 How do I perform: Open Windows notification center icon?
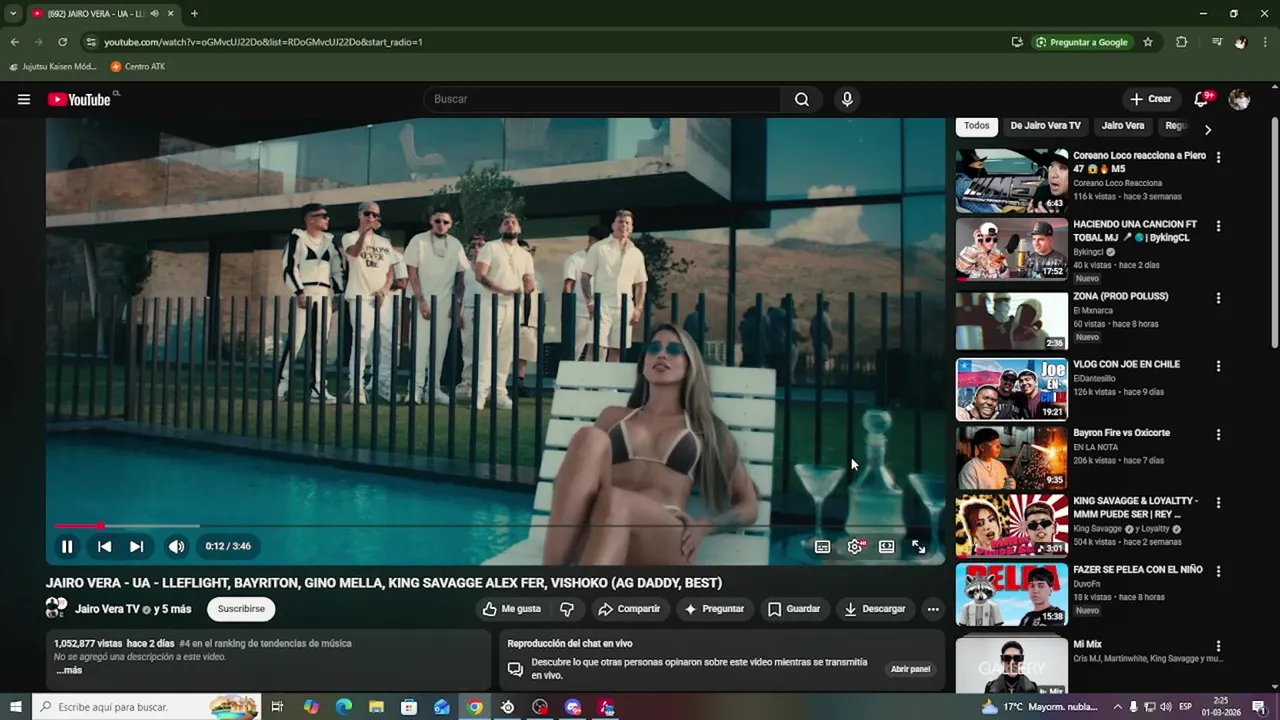click(1259, 707)
